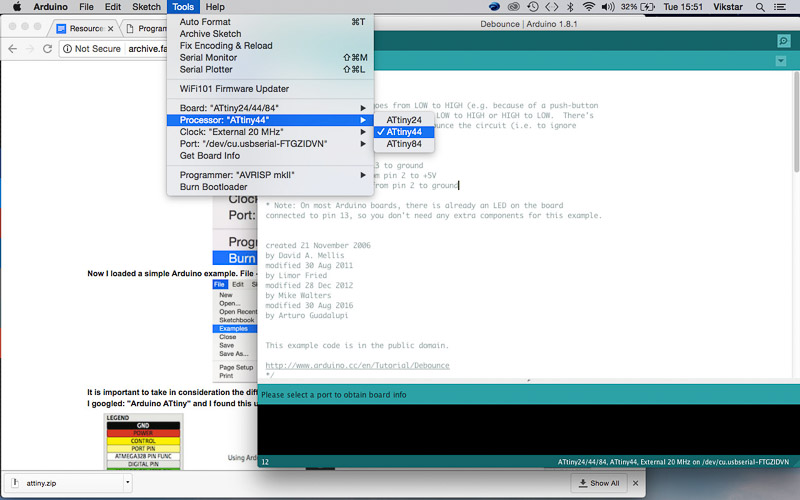Choose Fix Encoding & Reload

[x=270, y=45]
